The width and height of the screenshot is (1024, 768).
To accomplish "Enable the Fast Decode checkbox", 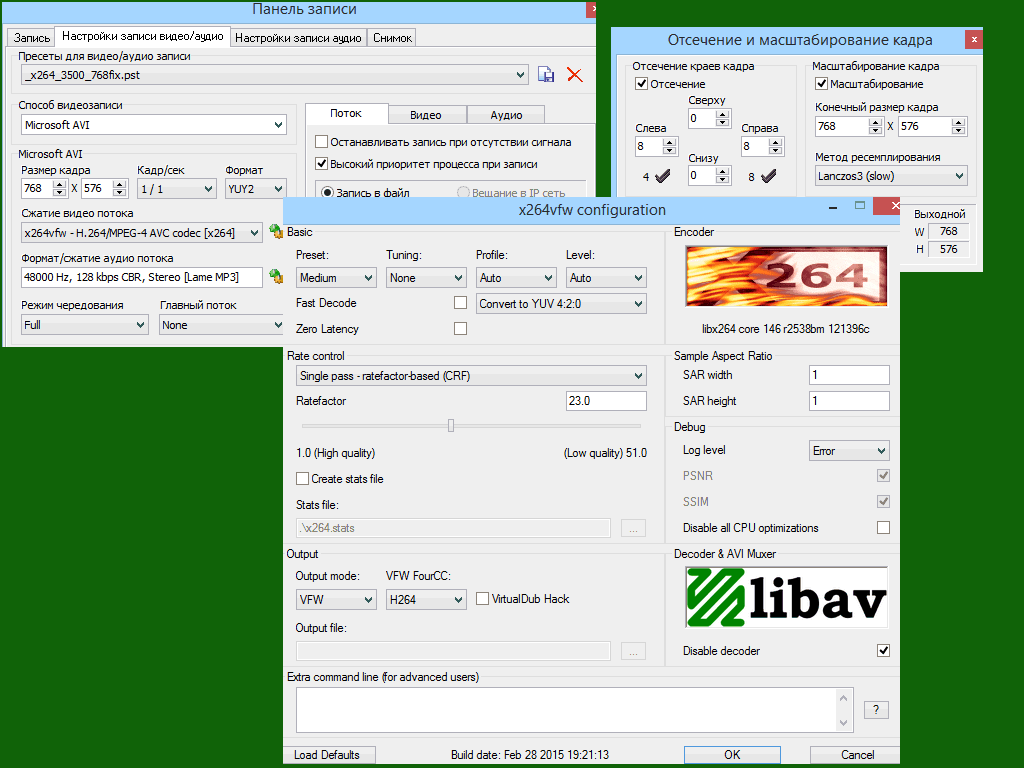I will click(460, 303).
